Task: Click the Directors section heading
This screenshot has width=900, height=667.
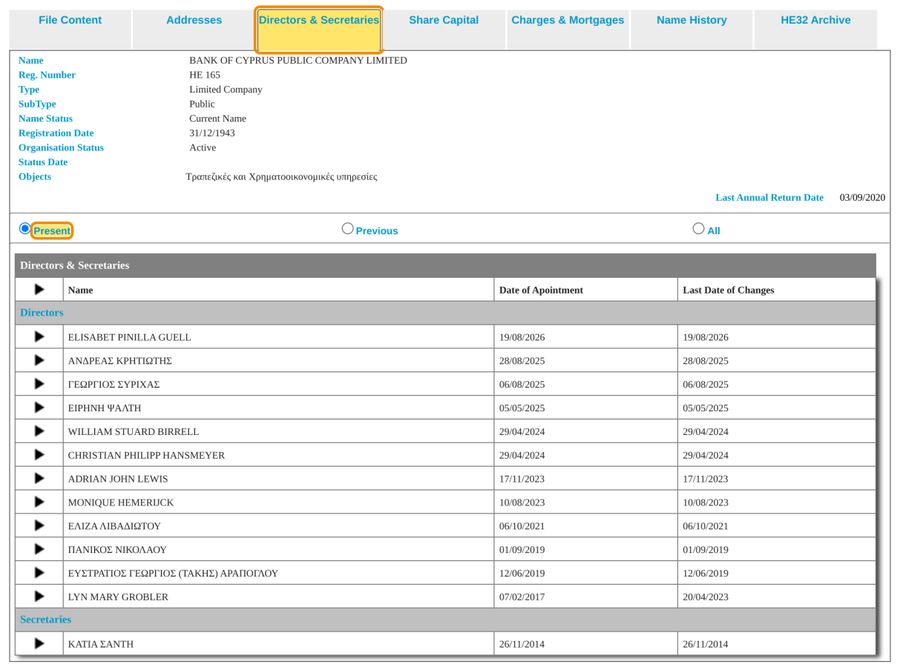Action: click(42, 313)
